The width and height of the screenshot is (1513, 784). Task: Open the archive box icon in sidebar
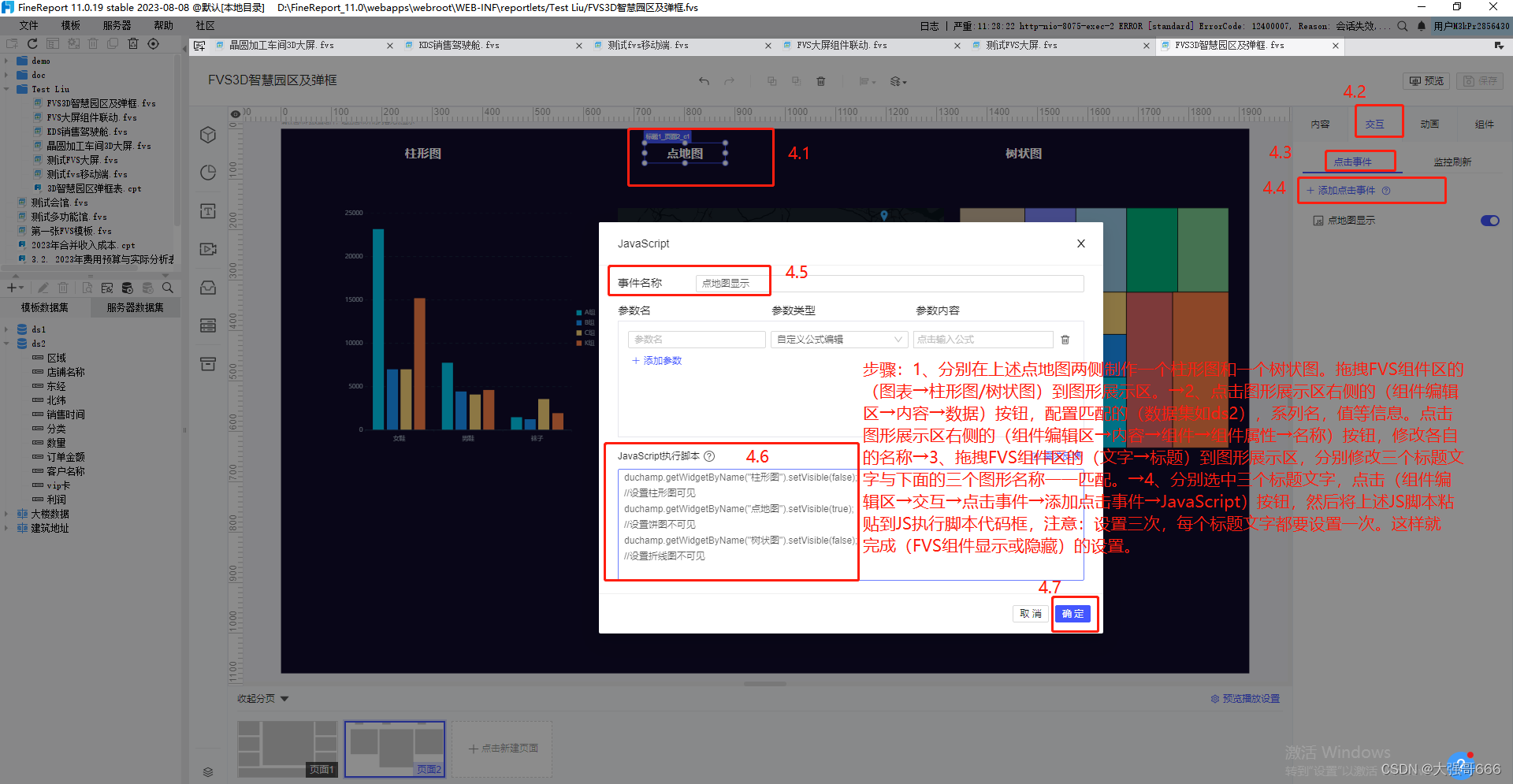coord(208,364)
